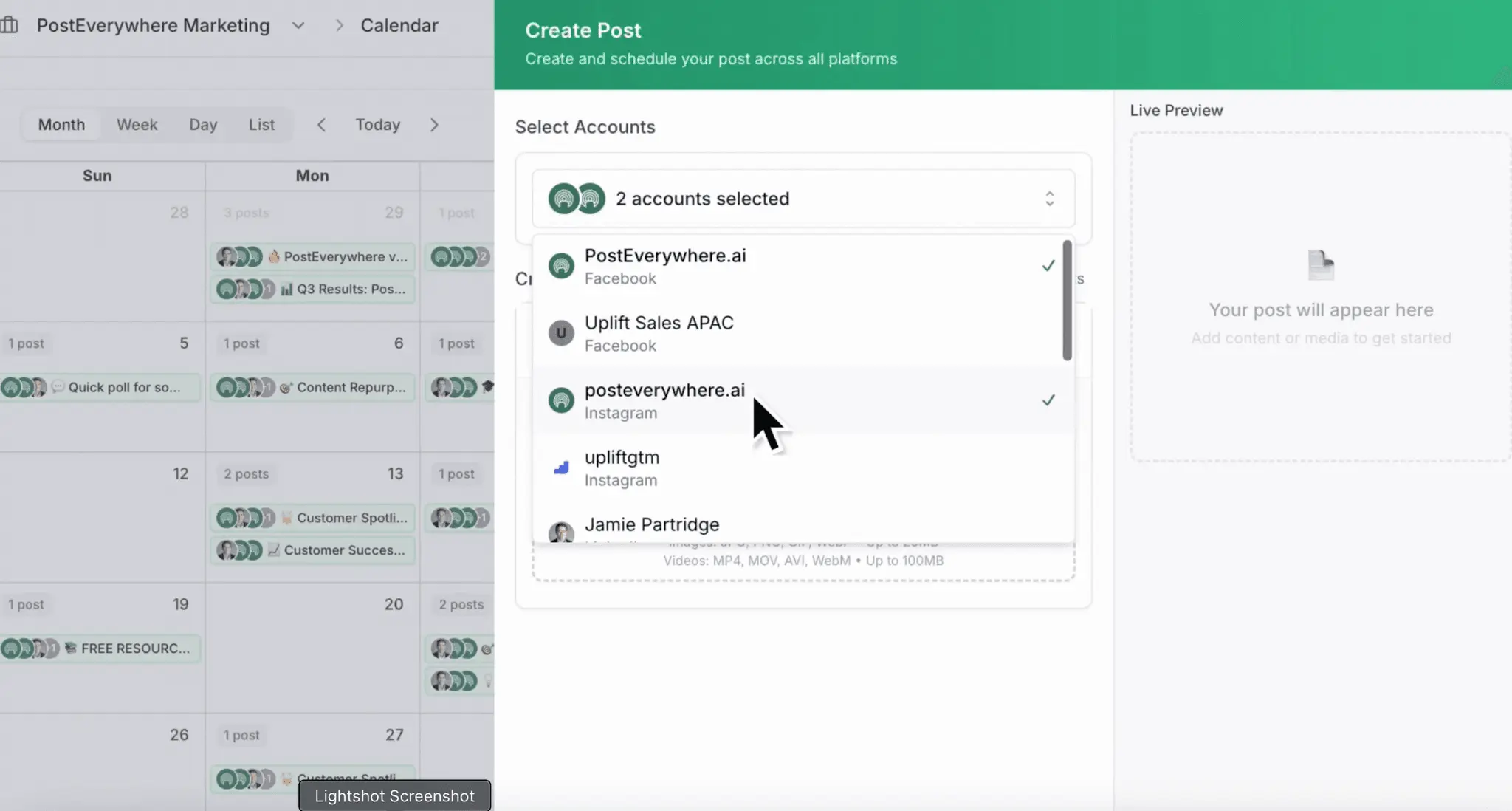Screen dimensions: 1512x811
Task: Select Uplift Sales APAC Facebook account
Action: coord(798,333)
